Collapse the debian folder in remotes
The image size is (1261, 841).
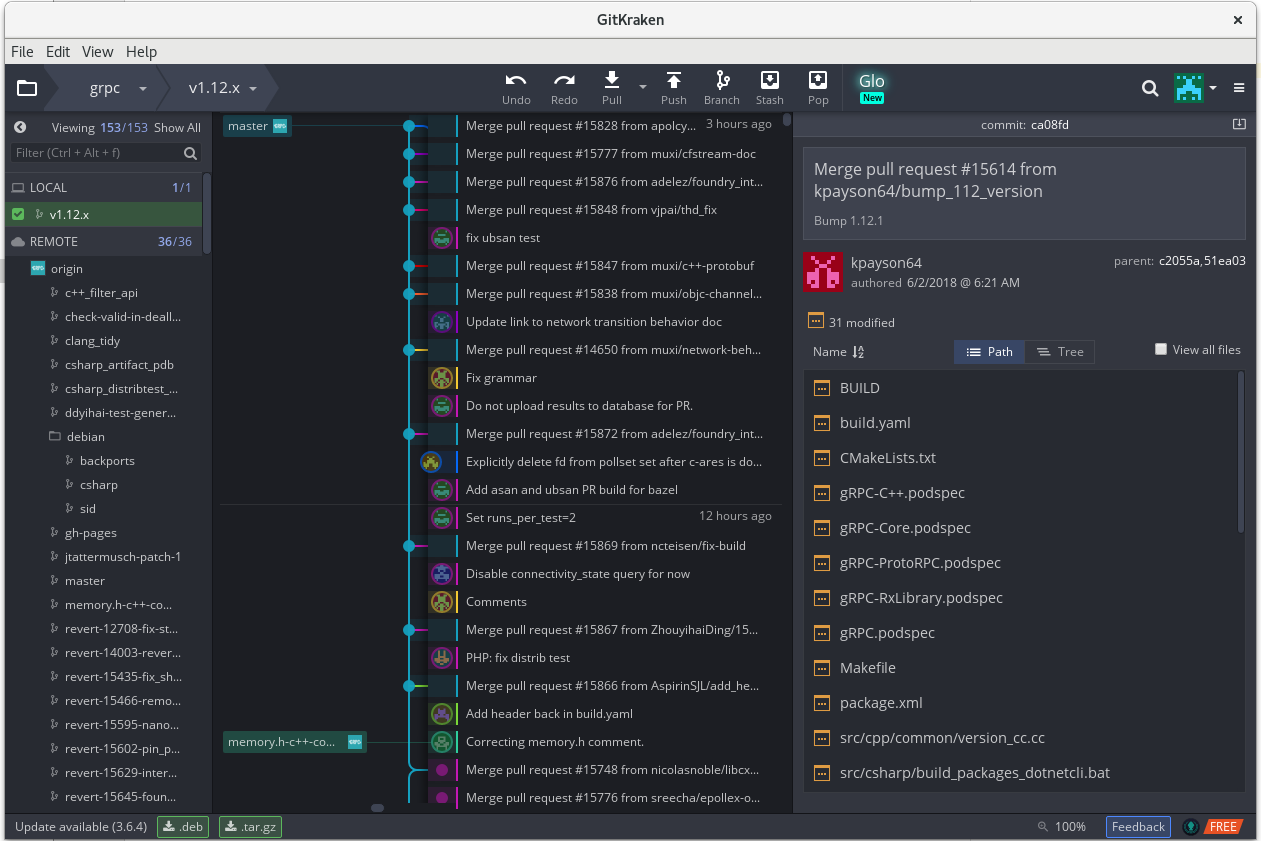[x=55, y=437]
